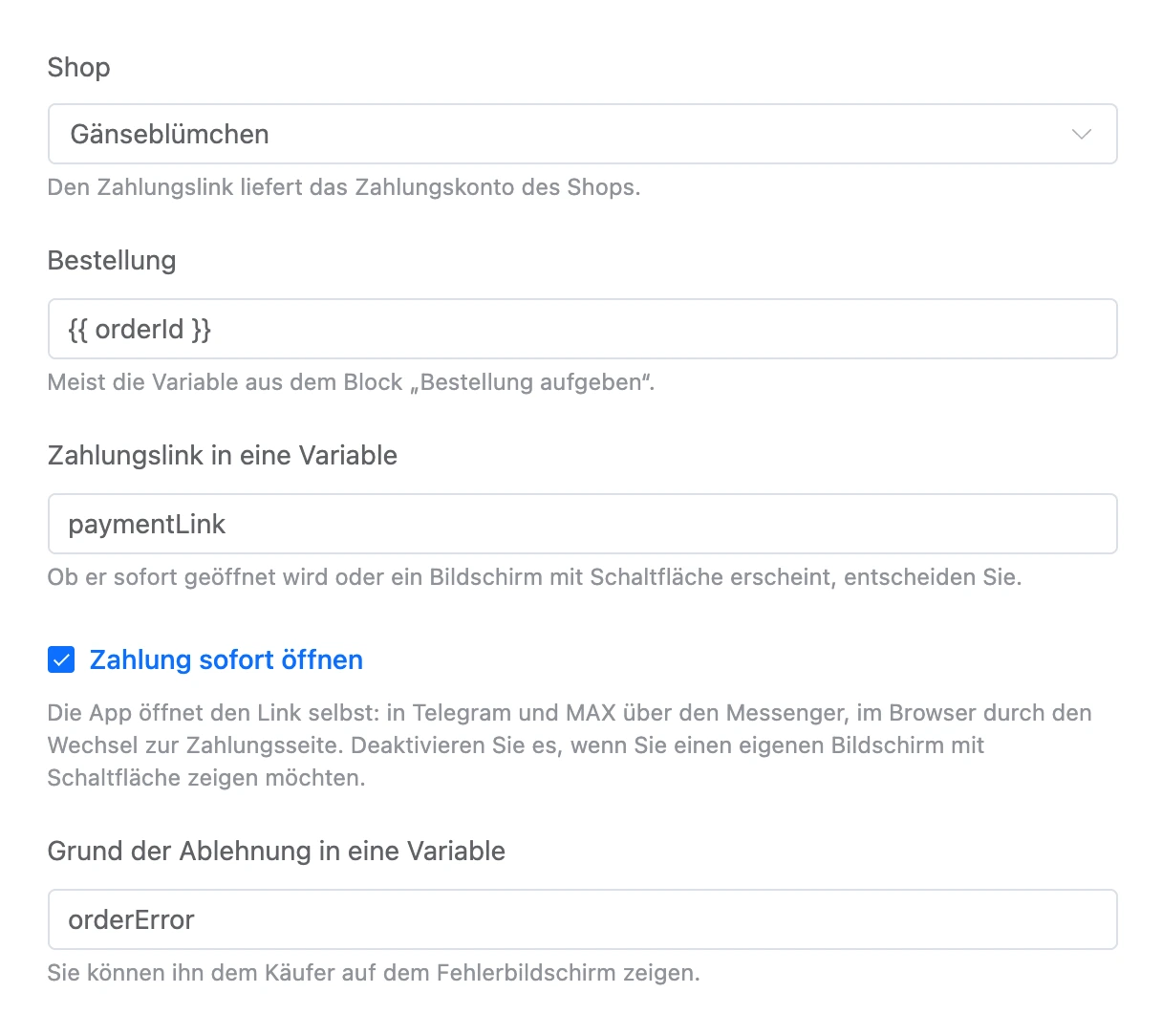The image size is (1162, 1036).
Task: Click the paymentLink variable input field
Action: [x=582, y=524]
